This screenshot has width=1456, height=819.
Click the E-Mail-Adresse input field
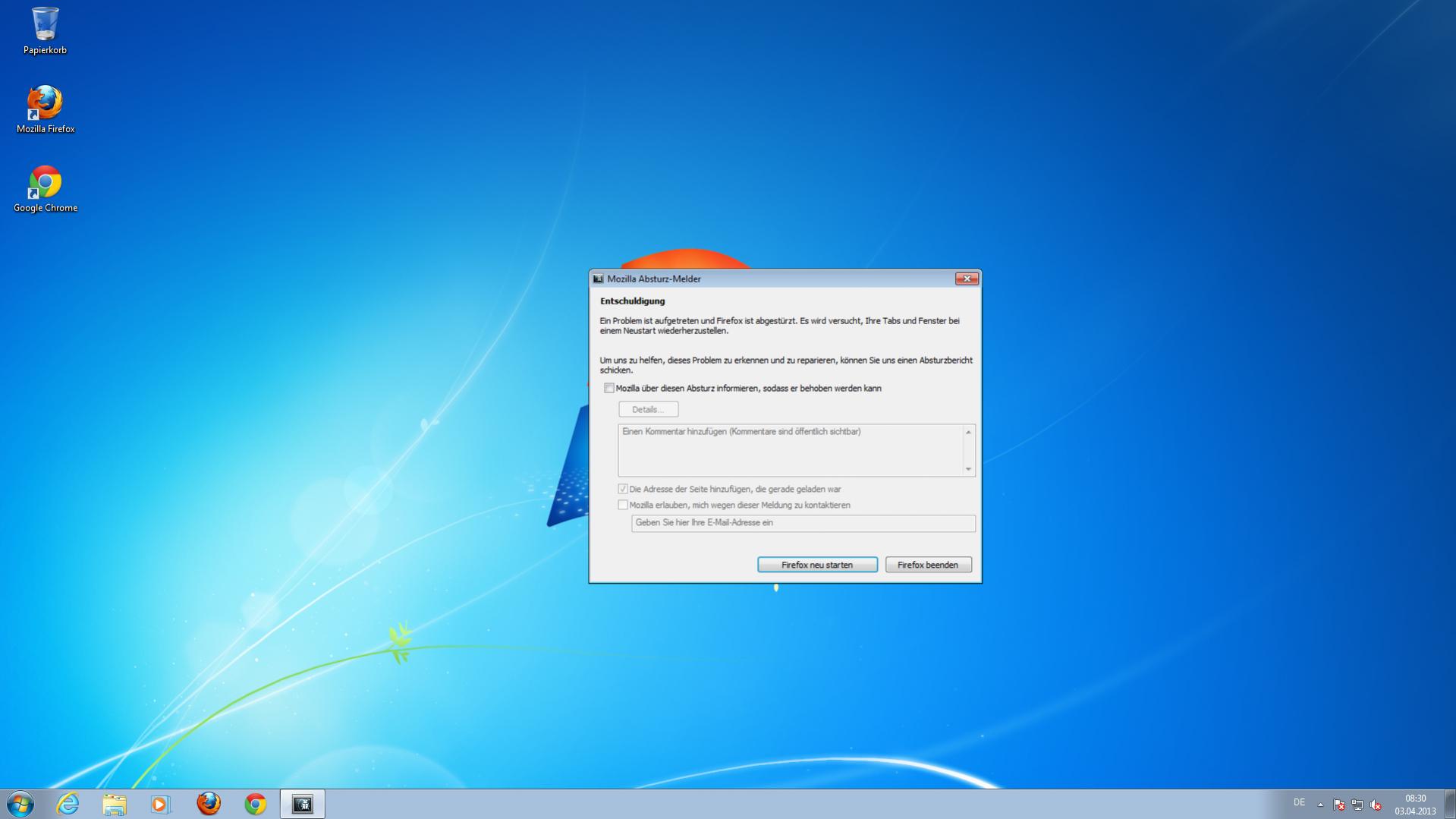(803, 523)
